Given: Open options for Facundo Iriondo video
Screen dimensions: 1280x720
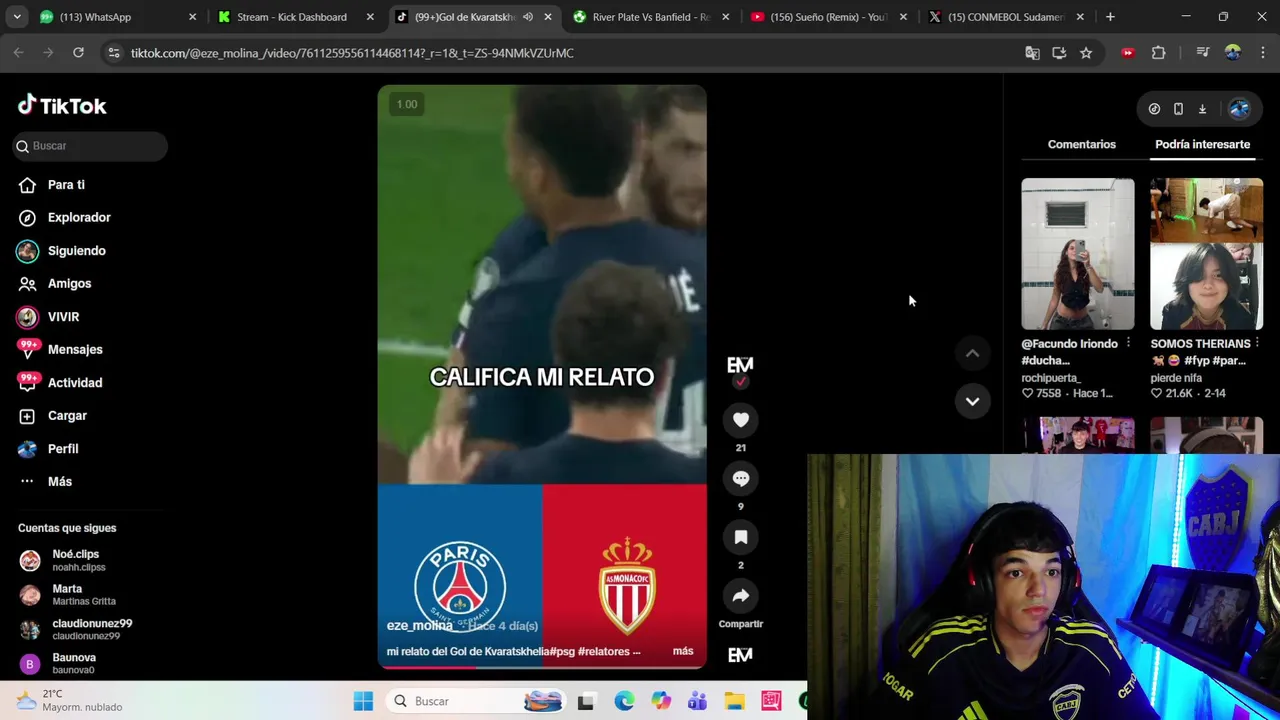Looking at the screenshot, I should [1128, 343].
